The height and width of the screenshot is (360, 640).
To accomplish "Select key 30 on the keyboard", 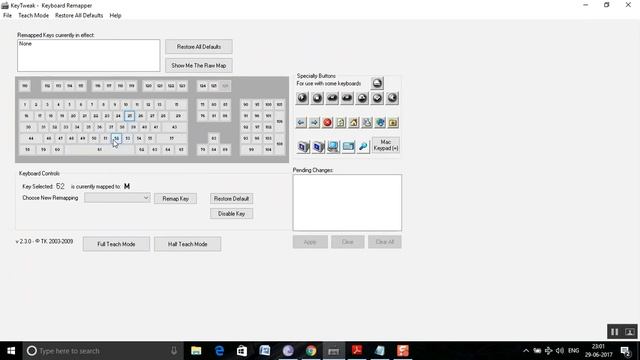I will click(x=28, y=127).
